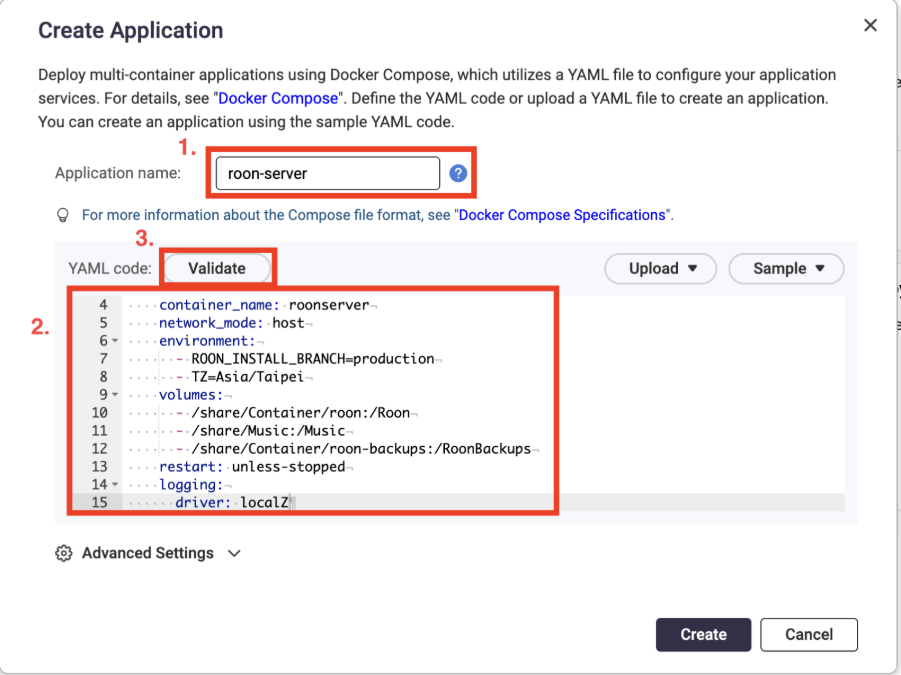Image resolution: width=901 pixels, height=675 pixels.
Task: Open the Docker Compose Specifications link
Action: [x=562, y=215]
